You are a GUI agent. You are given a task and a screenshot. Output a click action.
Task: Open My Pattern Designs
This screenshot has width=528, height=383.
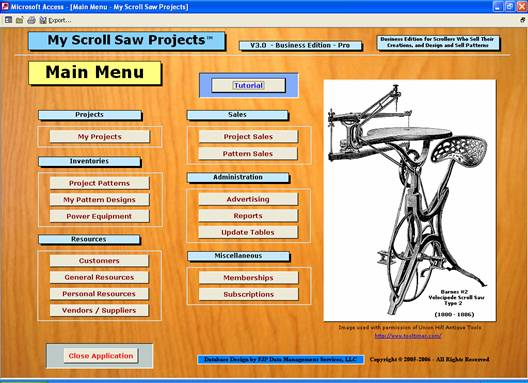tap(100, 200)
